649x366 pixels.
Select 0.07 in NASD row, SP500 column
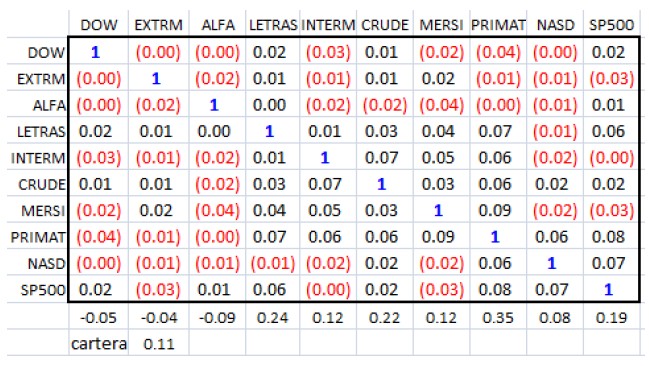coord(611,263)
